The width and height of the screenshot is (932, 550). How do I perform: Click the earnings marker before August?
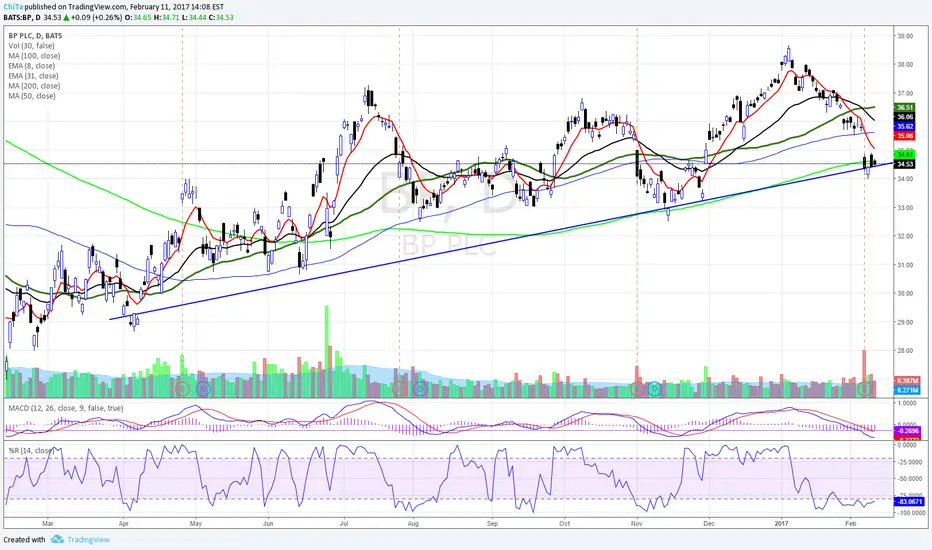click(x=399, y=389)
